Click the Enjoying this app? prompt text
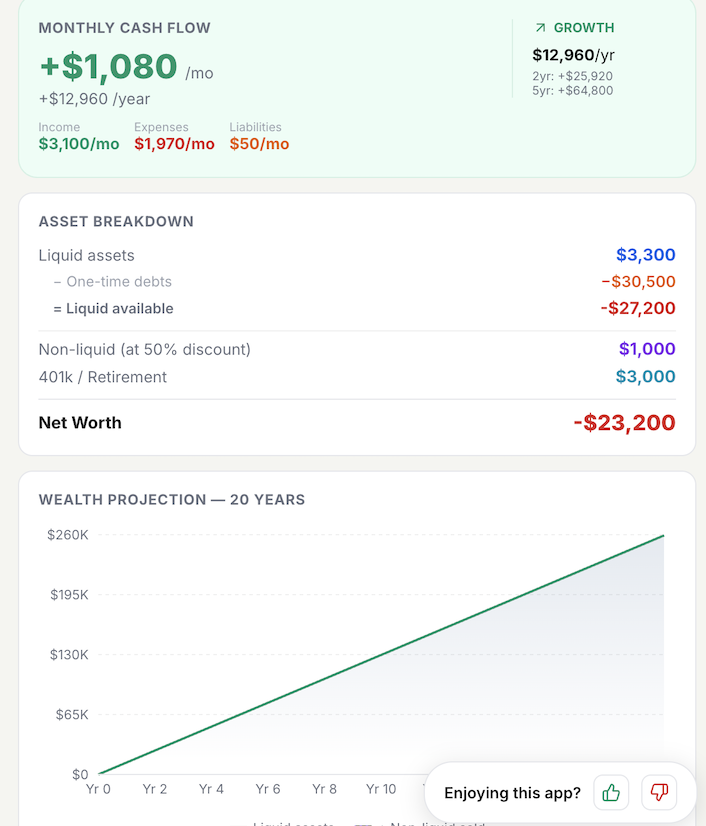This screenshot has width=706, height=826. [512, 793]
